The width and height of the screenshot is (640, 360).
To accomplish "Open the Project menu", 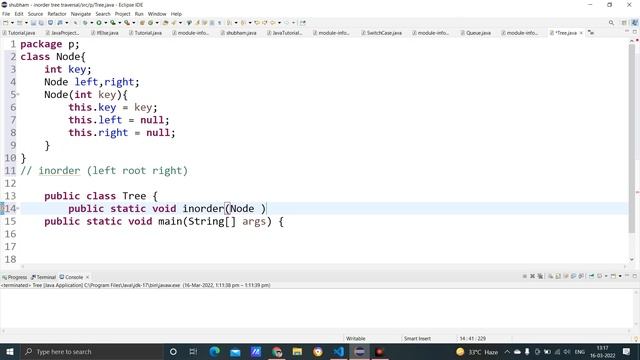I will pyautogui.click(x=122, y=14).
